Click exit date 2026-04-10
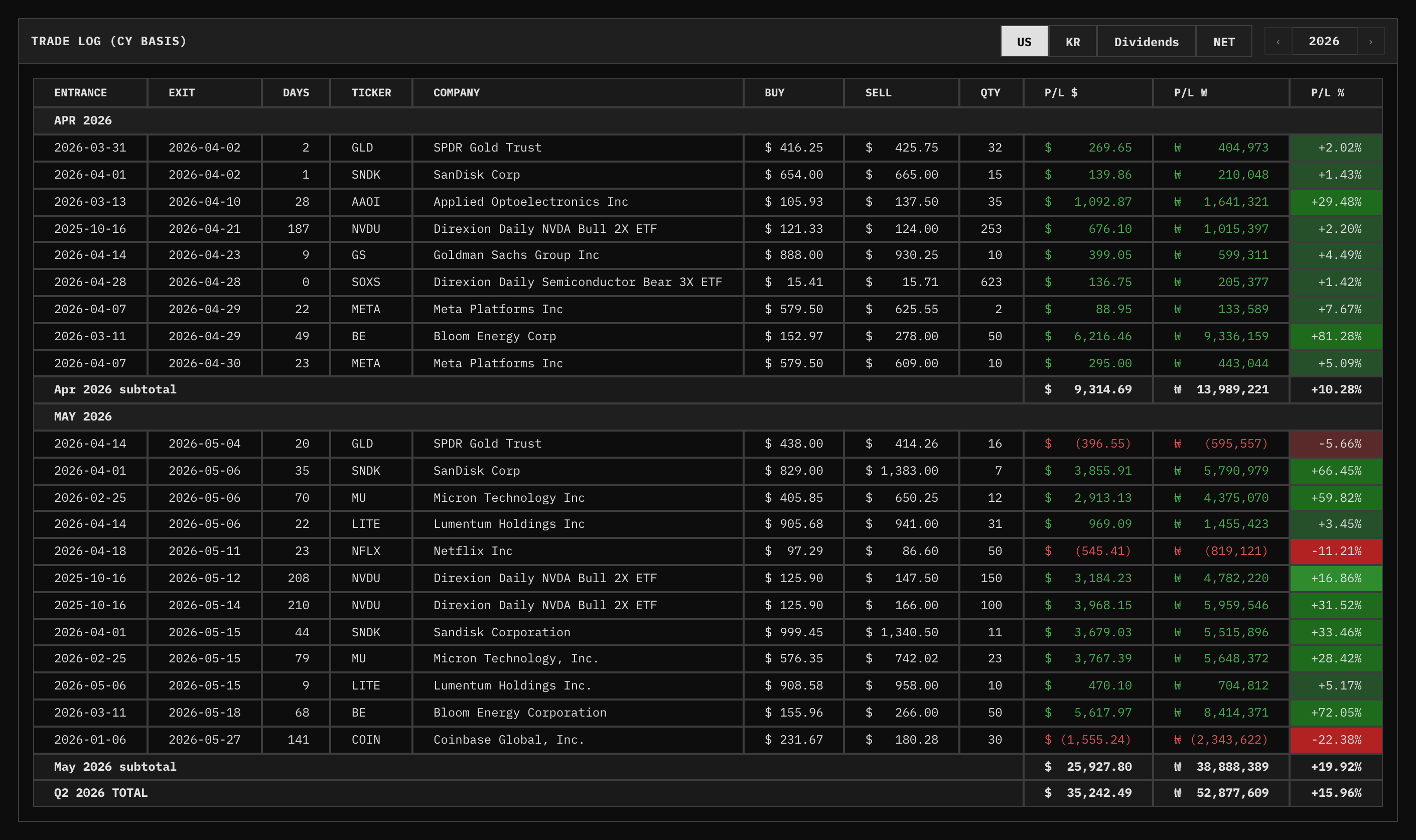This screenshot has height=840, width=1416. [204, 202]
